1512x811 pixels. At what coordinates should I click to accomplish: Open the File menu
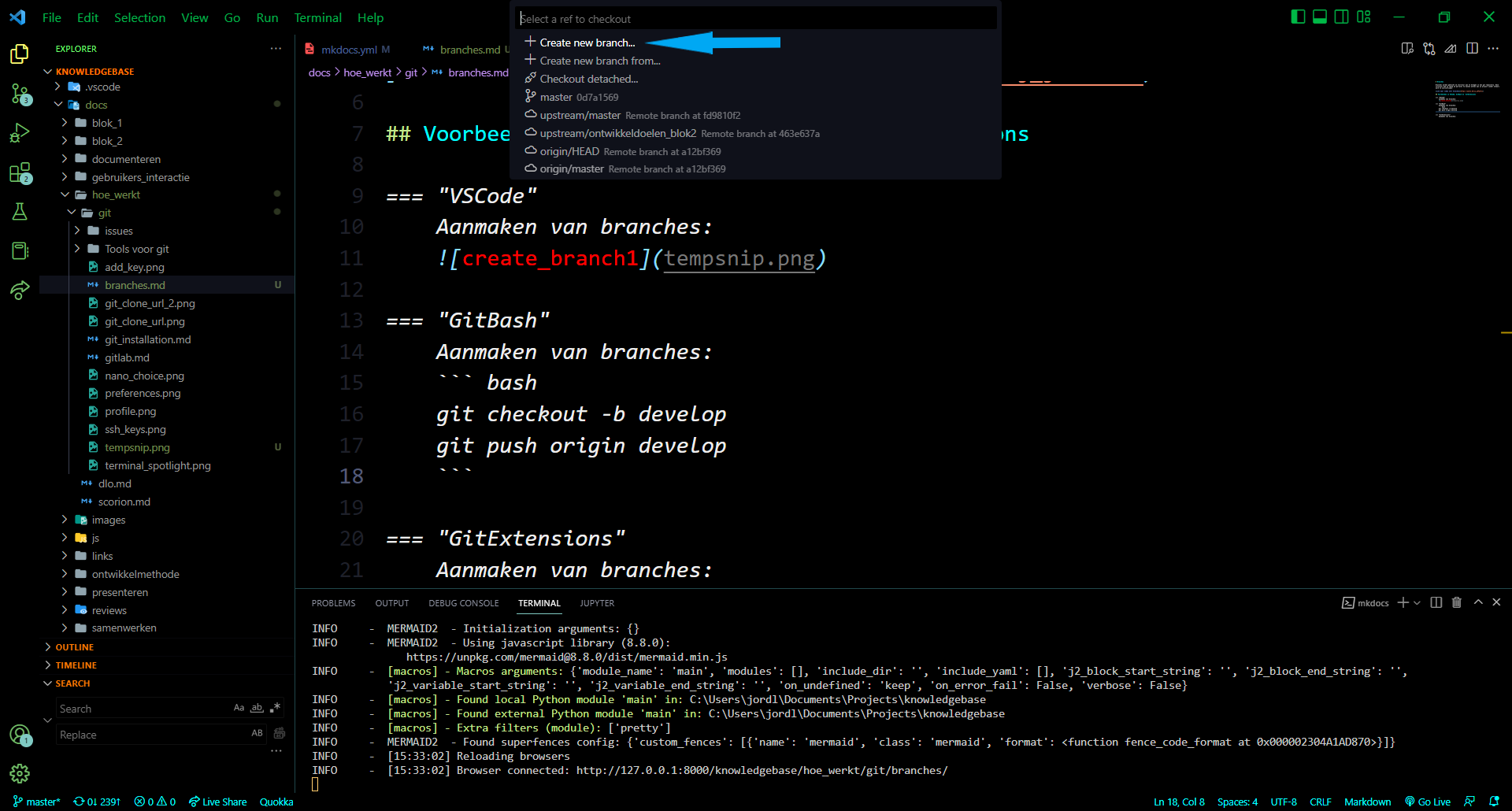click(x=52, y=17)
